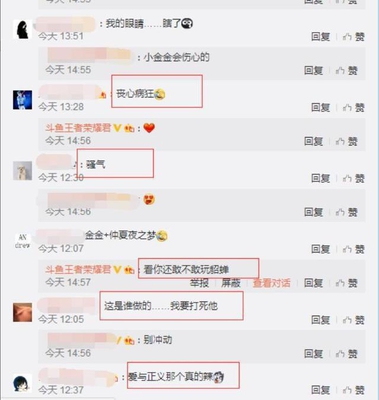Like the 13:51 comment about eyes
379x400 pixels.
coord(353,37)
